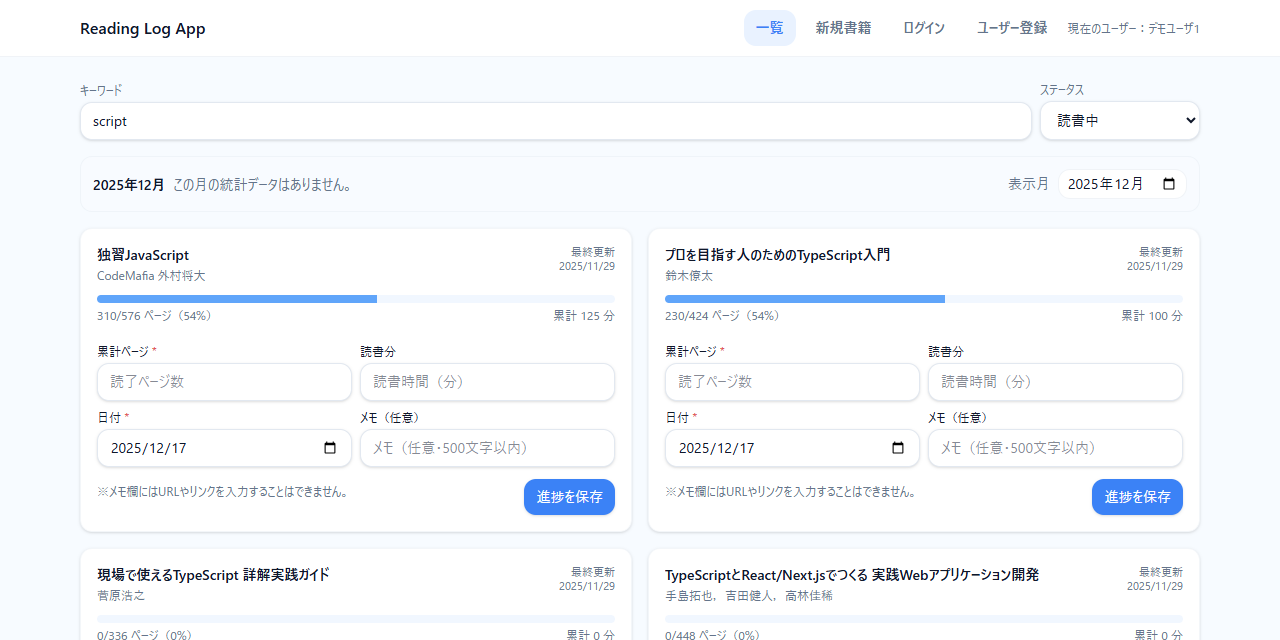
Task: Select the 現場で使えるTypeScript 詳解実践ガイド card title
Action: [214, 574]
